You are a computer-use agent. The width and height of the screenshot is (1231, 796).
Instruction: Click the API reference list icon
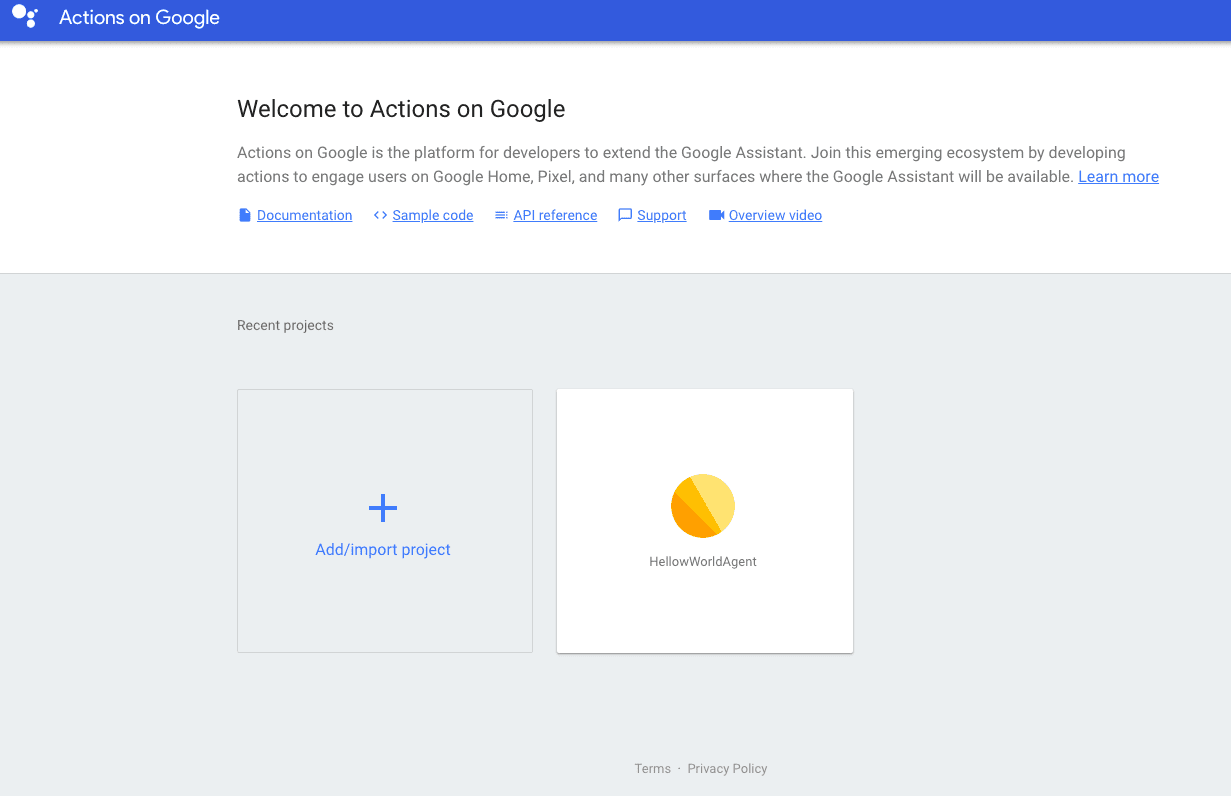(x=501, y=215)
